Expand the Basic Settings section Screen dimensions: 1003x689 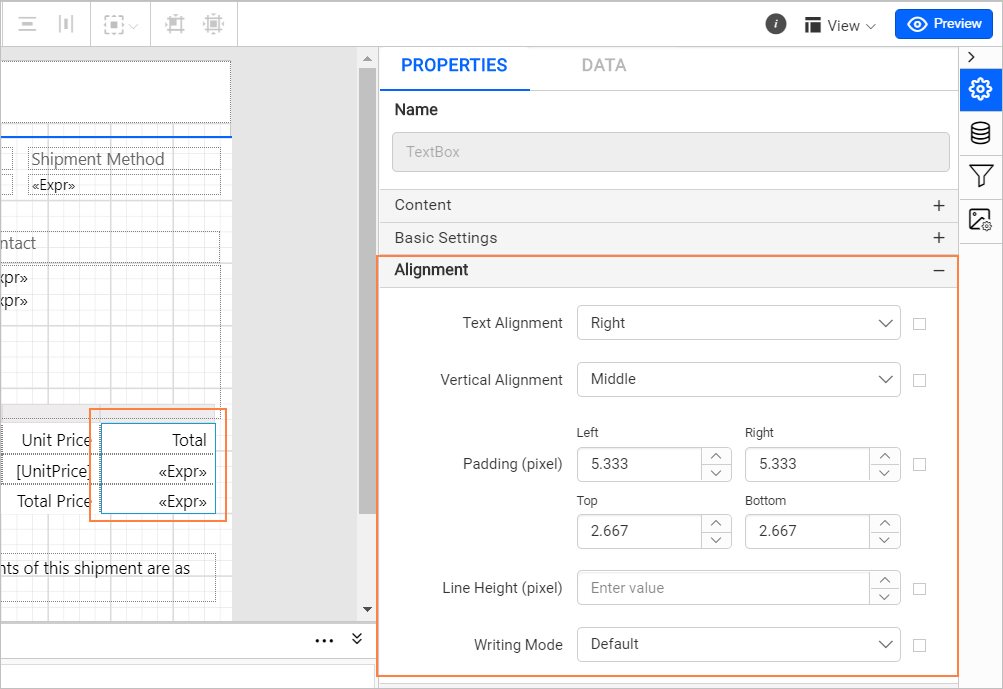click(x=938, y=238)
